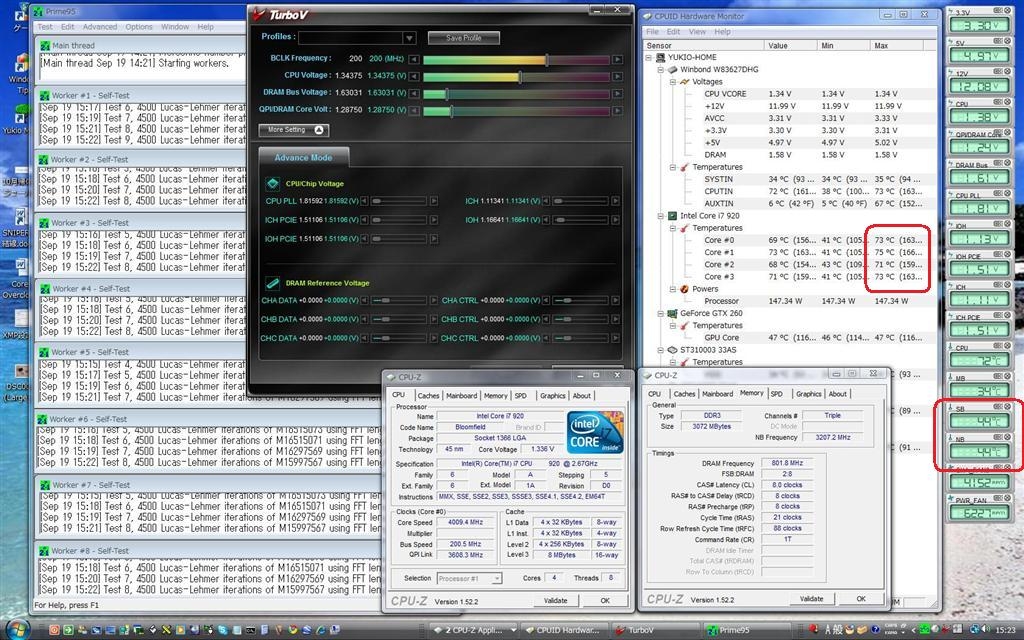Viewport: 1024px width, 640px height.
Task: Click the Save Profile button
Action: pos(464,38)
